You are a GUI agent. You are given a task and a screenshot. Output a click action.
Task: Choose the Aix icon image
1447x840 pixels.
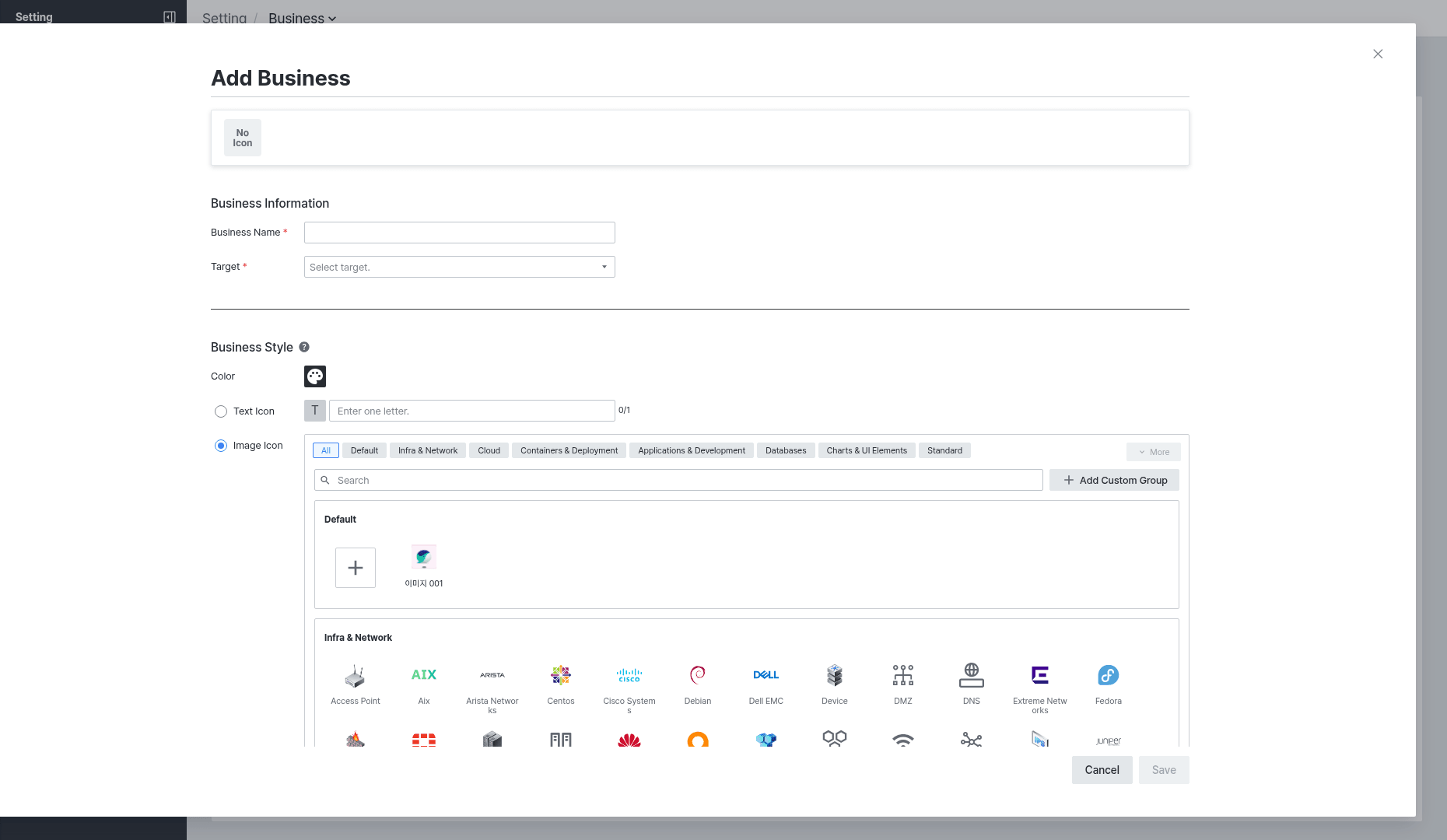point(424,675)
